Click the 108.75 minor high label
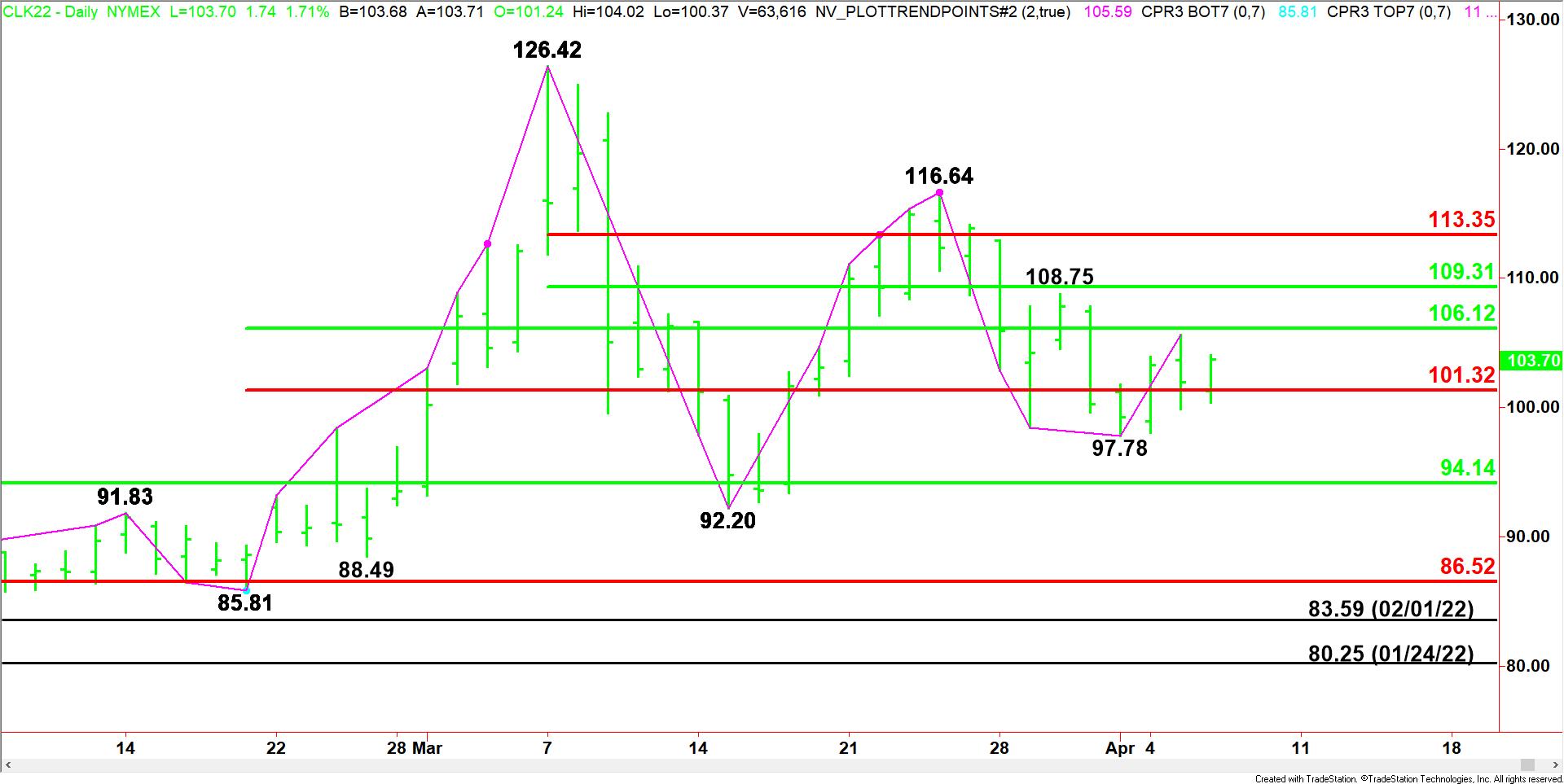Screen dimensions: 1564x784 click(1059, 278)
